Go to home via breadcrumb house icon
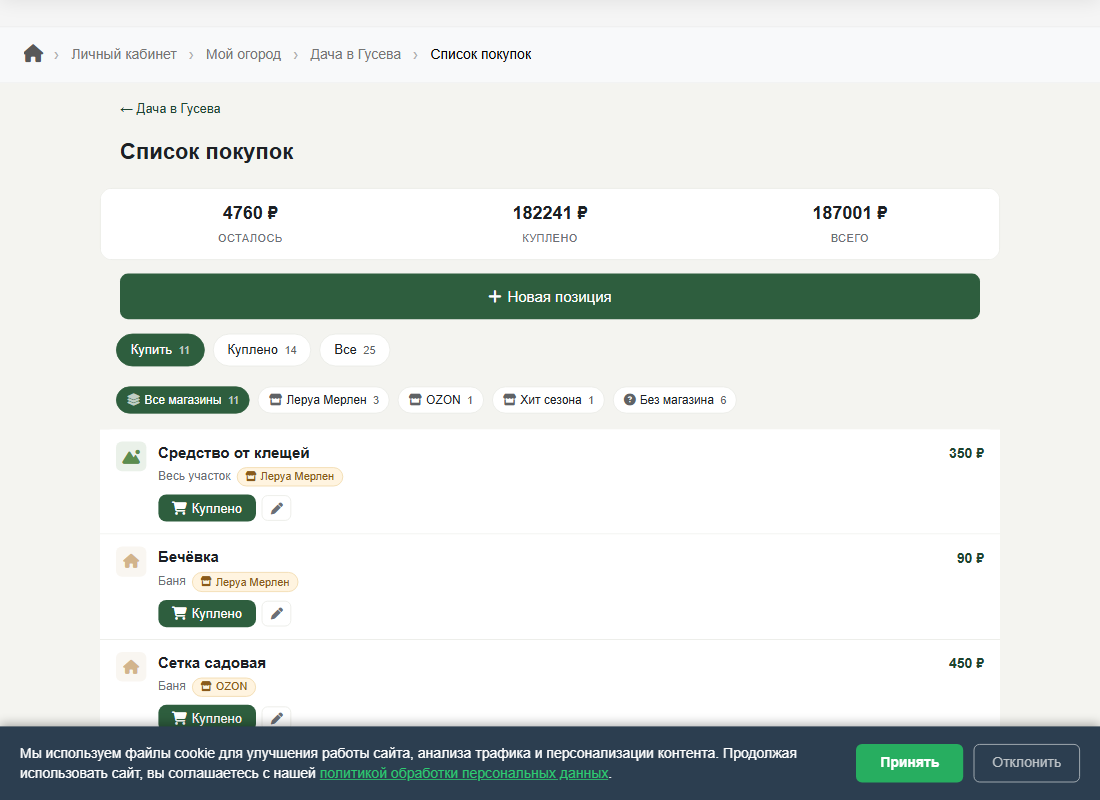This screenshot has height=800, width=1100. click(x=33, y=54)
